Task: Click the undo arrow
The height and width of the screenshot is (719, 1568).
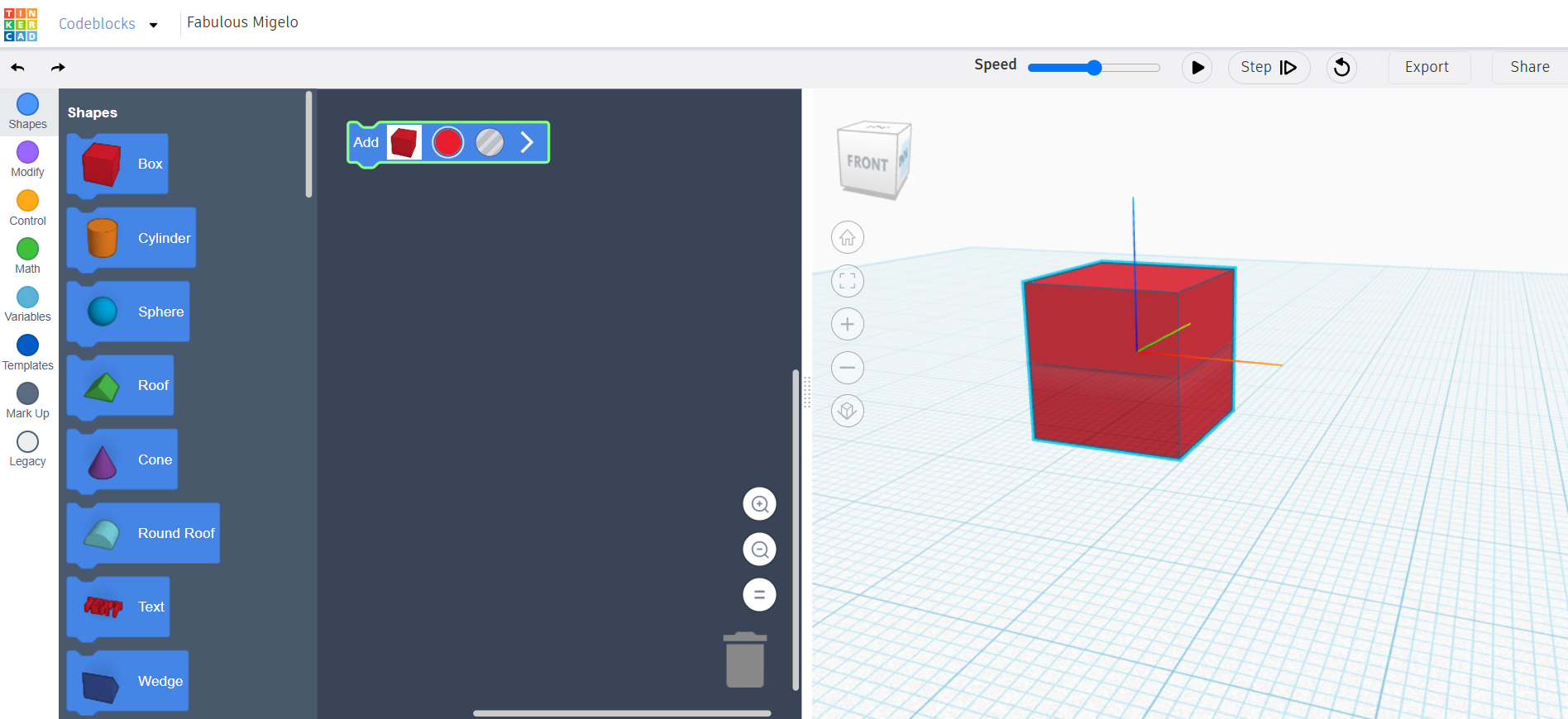Action: (x=18, y=68)
